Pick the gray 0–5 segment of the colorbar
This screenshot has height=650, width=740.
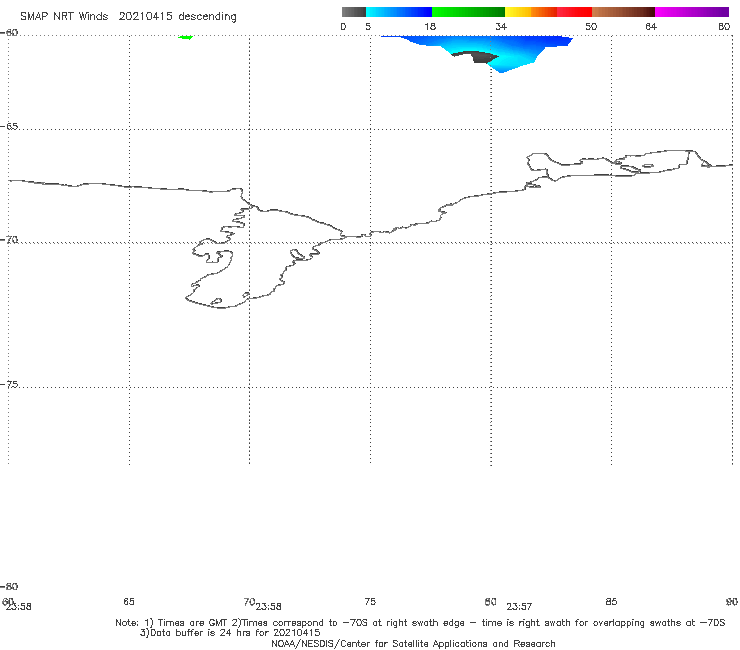[354, 12]
